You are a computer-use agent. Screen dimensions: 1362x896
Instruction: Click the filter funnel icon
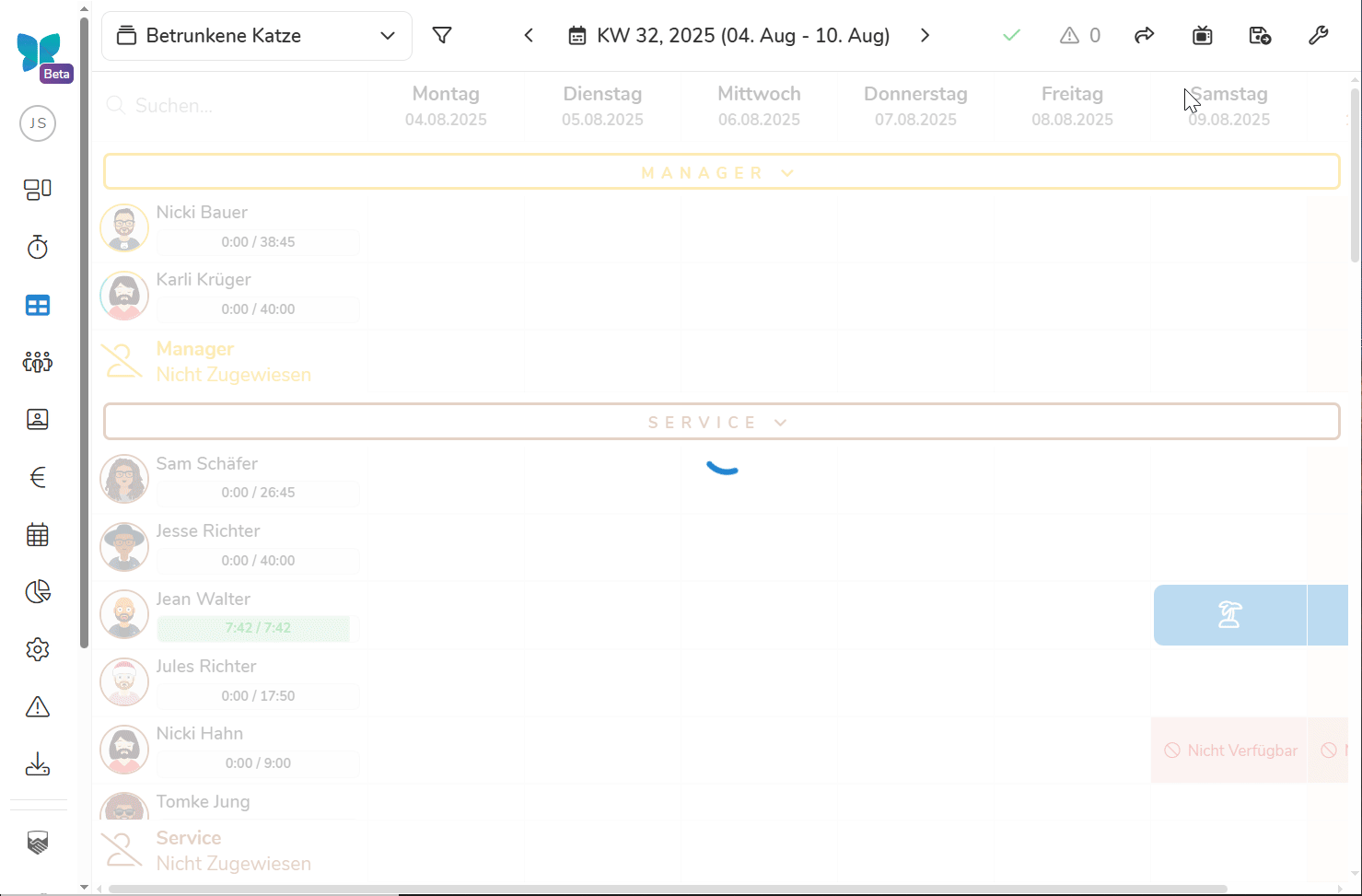pos(442,36)
